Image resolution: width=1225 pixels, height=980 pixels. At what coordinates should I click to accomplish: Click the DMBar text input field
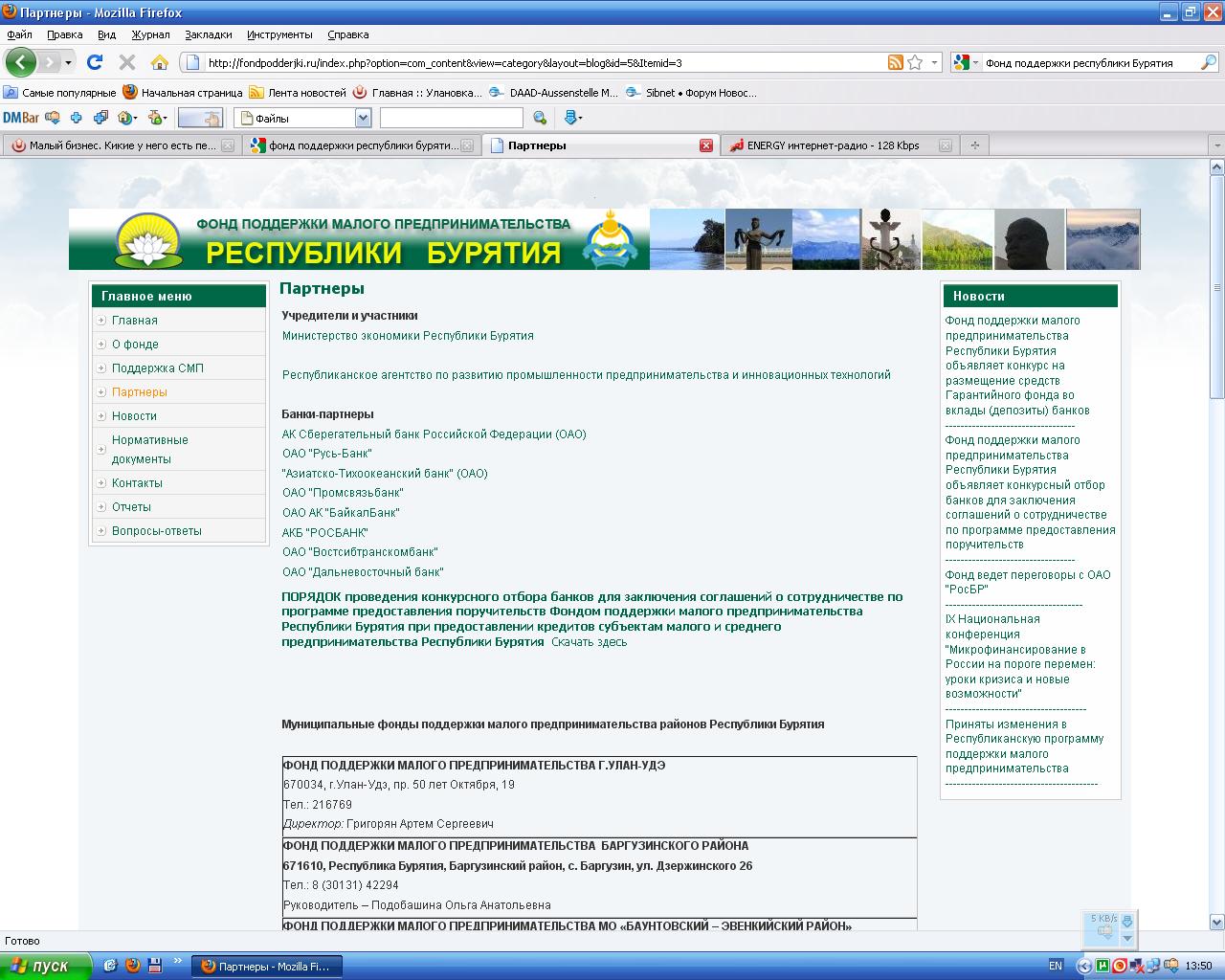[451, 118]
